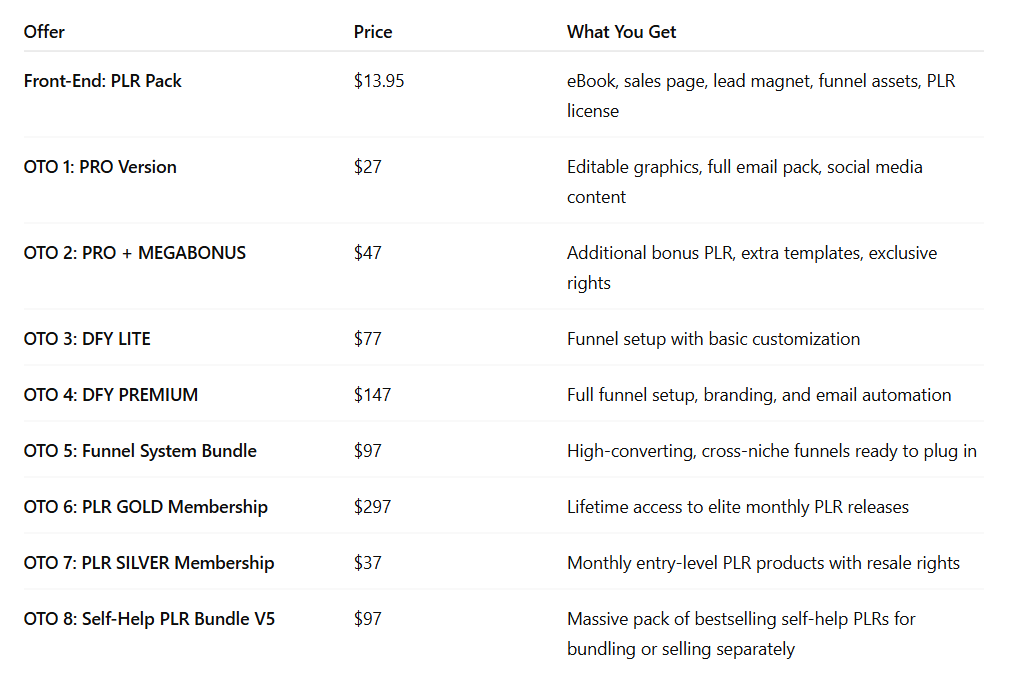Select OTO 8: Self-Help PLR Bundle V5

click(149, 619)
